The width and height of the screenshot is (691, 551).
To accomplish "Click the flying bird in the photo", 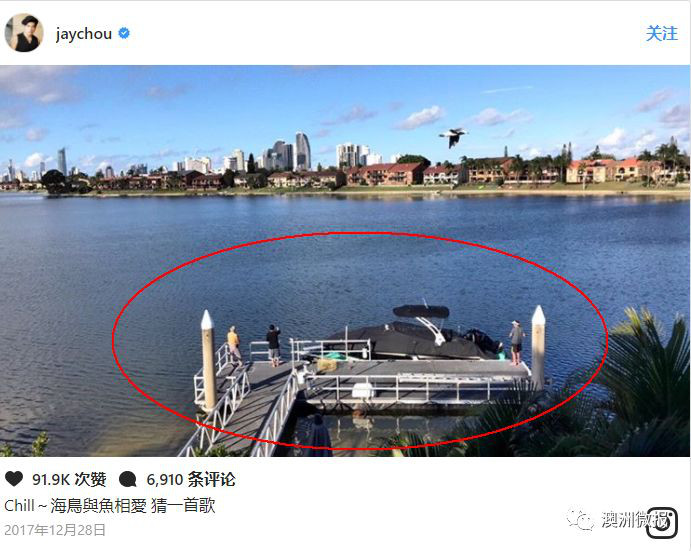I will pyautogui.click(x=453, y=137).
